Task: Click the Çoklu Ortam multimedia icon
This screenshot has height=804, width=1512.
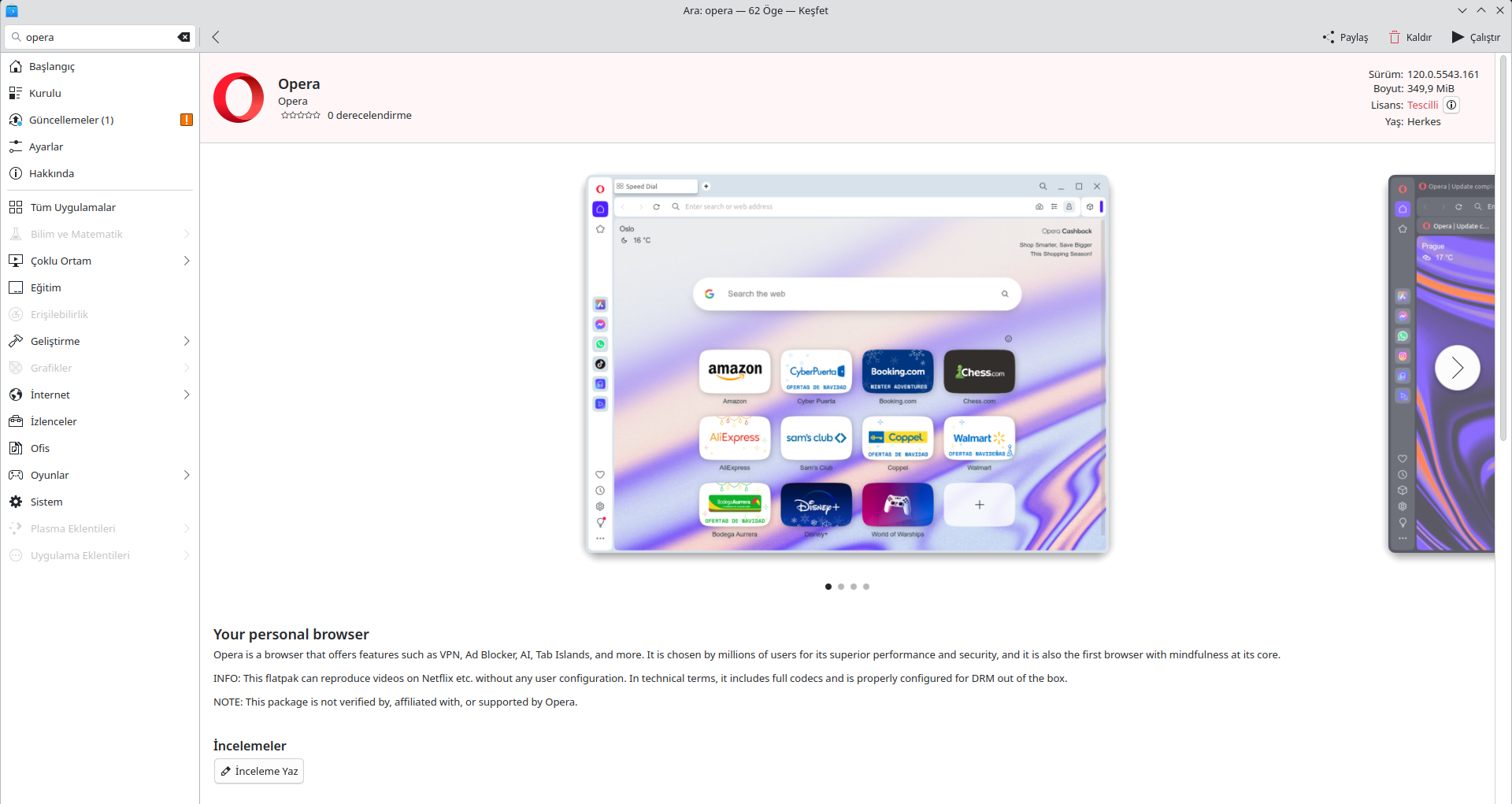Action: tap(16, 261)
